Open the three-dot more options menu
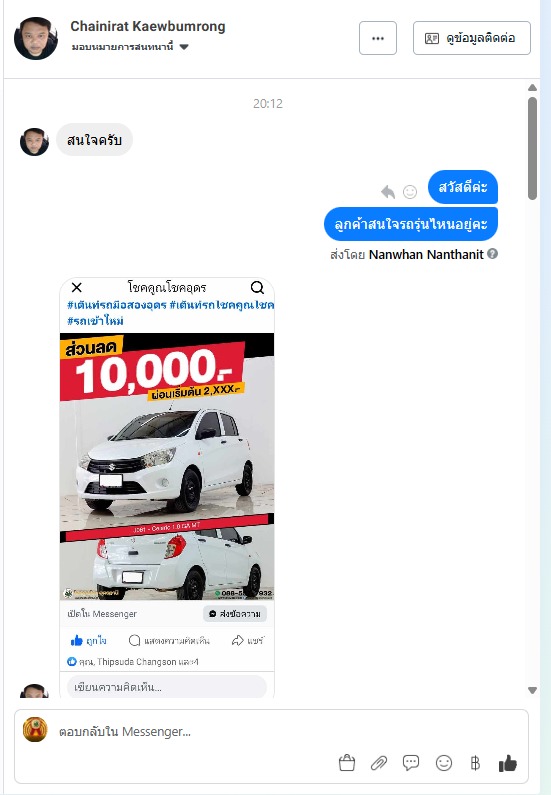 (x=378, y=38)
